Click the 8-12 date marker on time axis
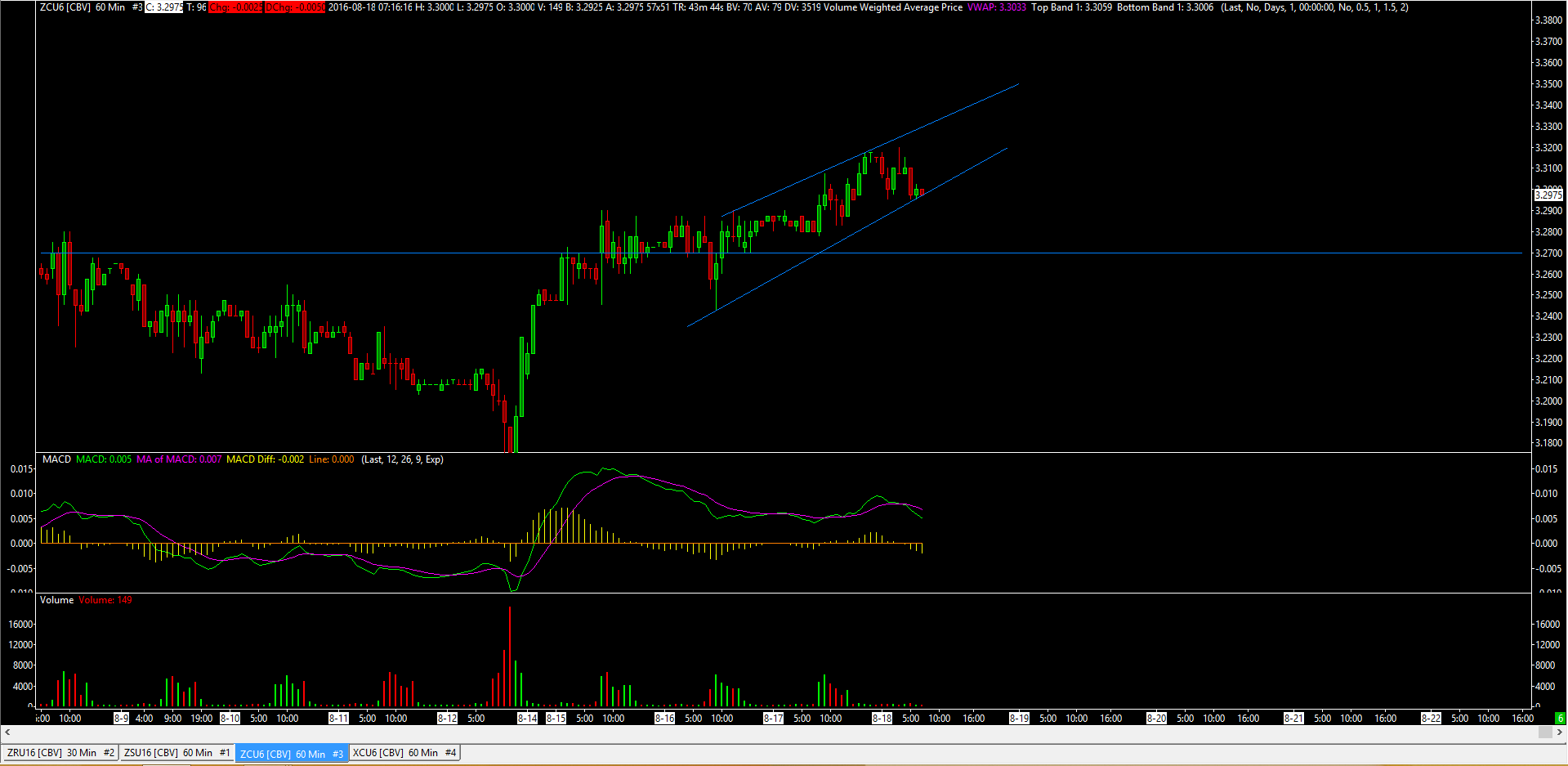 [x=447, y=719]
